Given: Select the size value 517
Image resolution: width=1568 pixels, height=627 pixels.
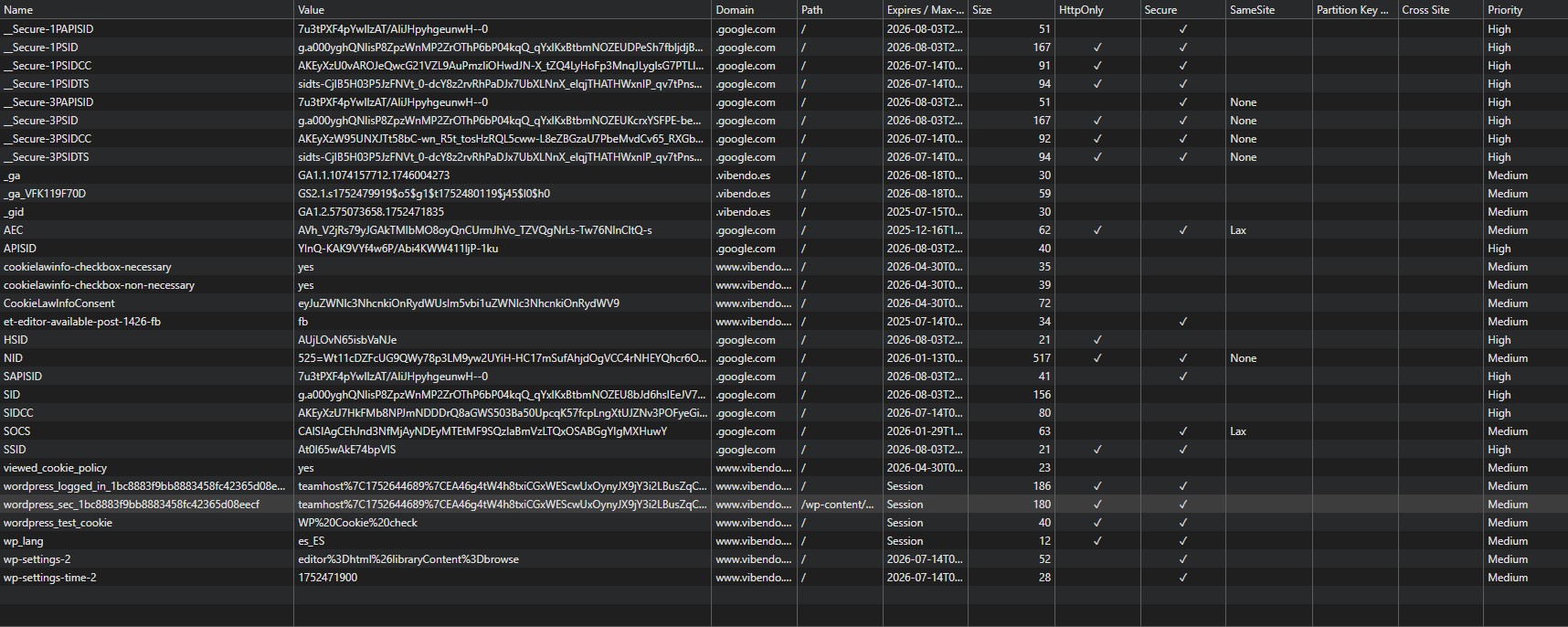Looking at the screenshot, I should point(1042,358).
